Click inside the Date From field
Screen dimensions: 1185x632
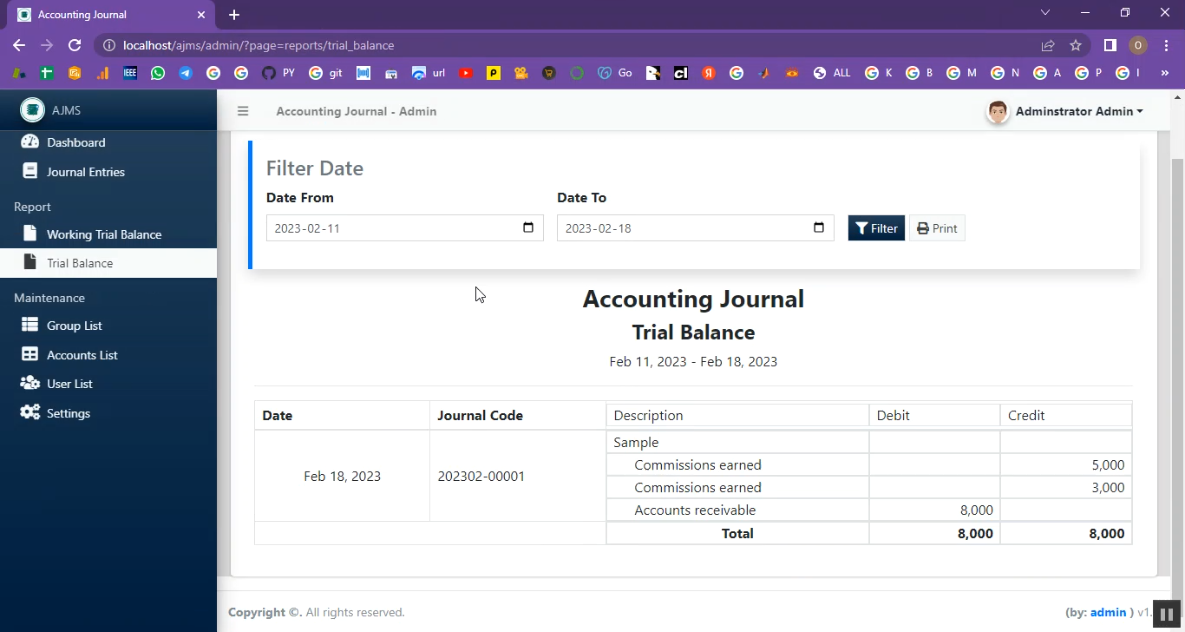(390, 228)
